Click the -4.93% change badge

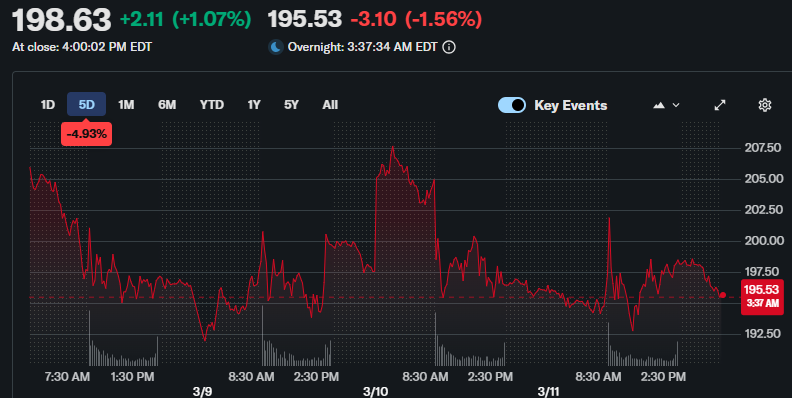coord(86,134)
